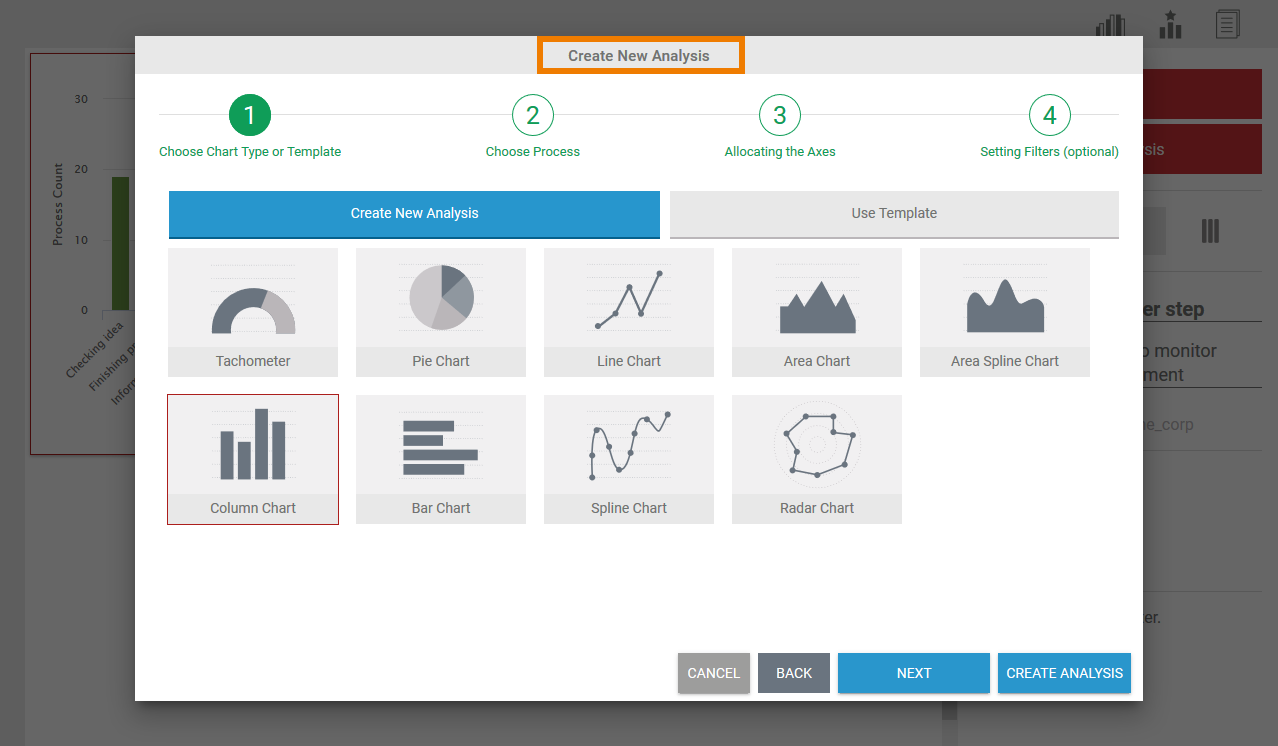Choose the Spline Chart type

click(629, 459)
